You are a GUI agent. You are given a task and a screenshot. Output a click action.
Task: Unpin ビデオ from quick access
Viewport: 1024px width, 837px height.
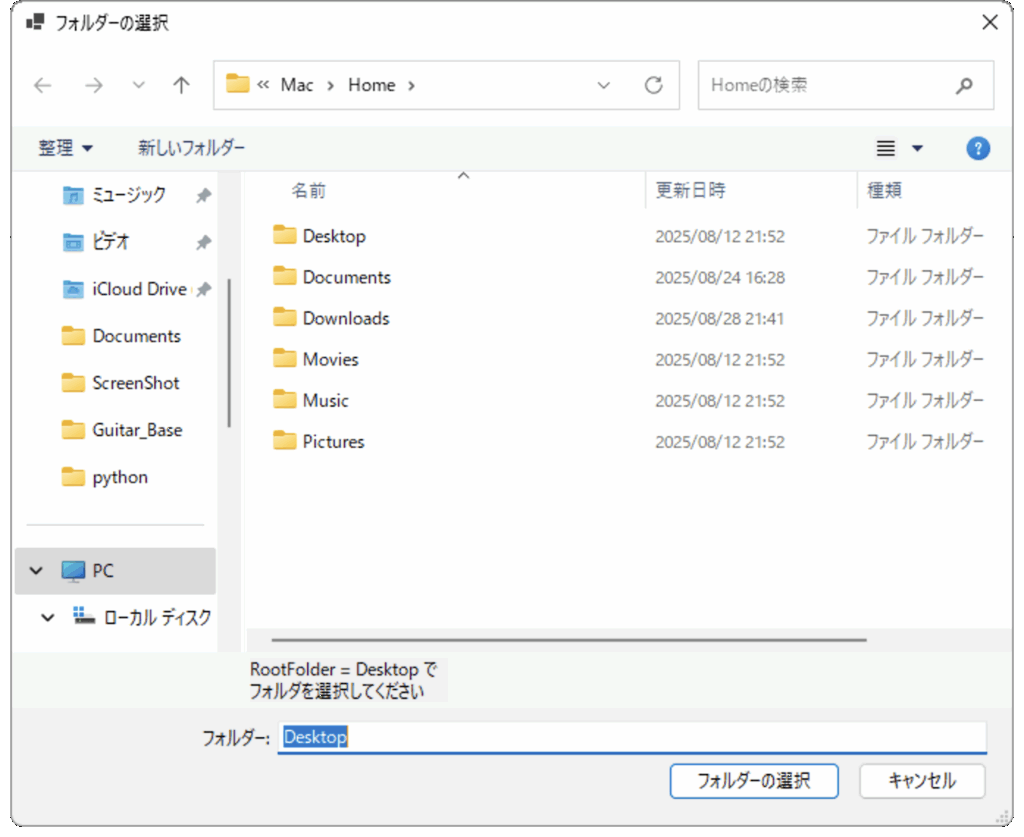pos(202,242)
